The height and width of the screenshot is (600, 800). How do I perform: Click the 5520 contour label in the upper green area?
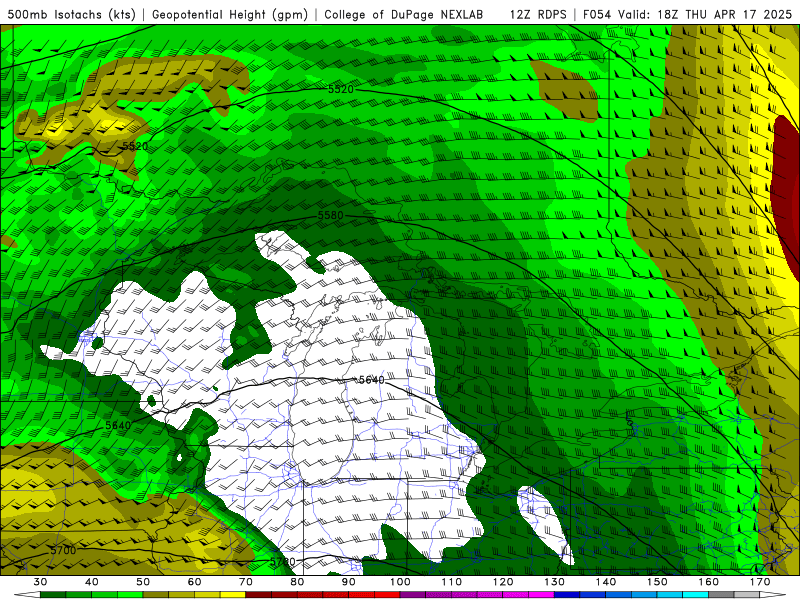(340, 89)
